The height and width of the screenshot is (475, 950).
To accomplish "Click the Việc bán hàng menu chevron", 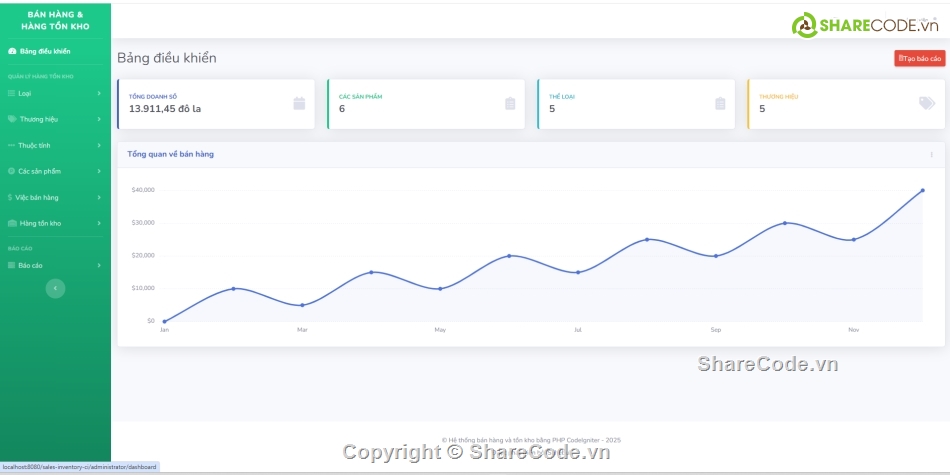I will (99, 197).
